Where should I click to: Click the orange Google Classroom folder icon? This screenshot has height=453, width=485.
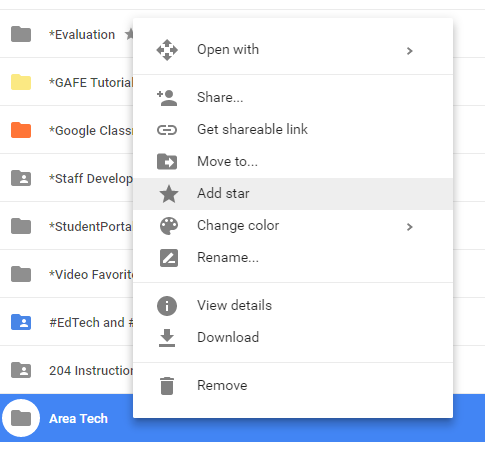21,130
